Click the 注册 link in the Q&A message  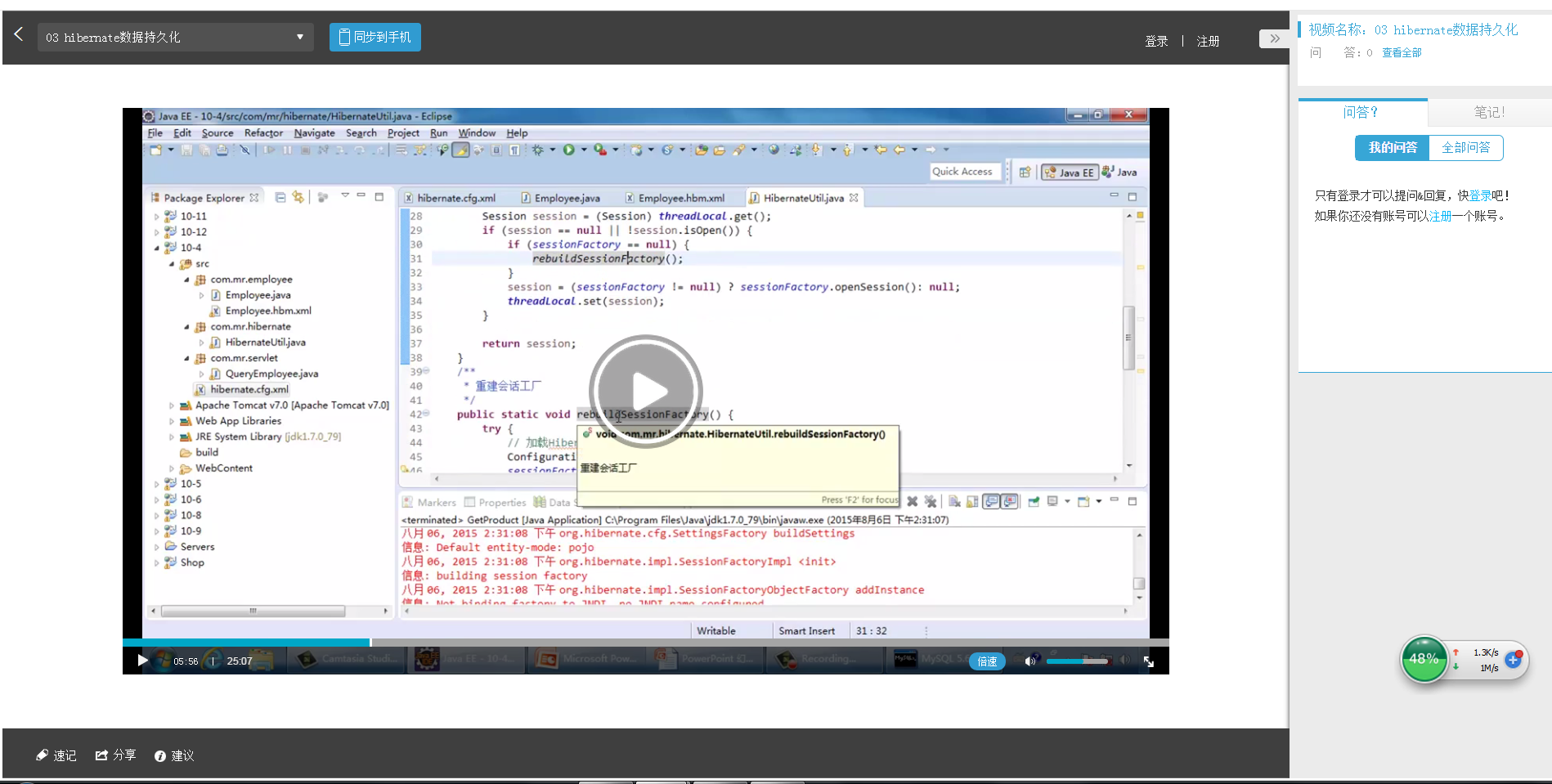pyautogui.click(x=1440, y=216)
